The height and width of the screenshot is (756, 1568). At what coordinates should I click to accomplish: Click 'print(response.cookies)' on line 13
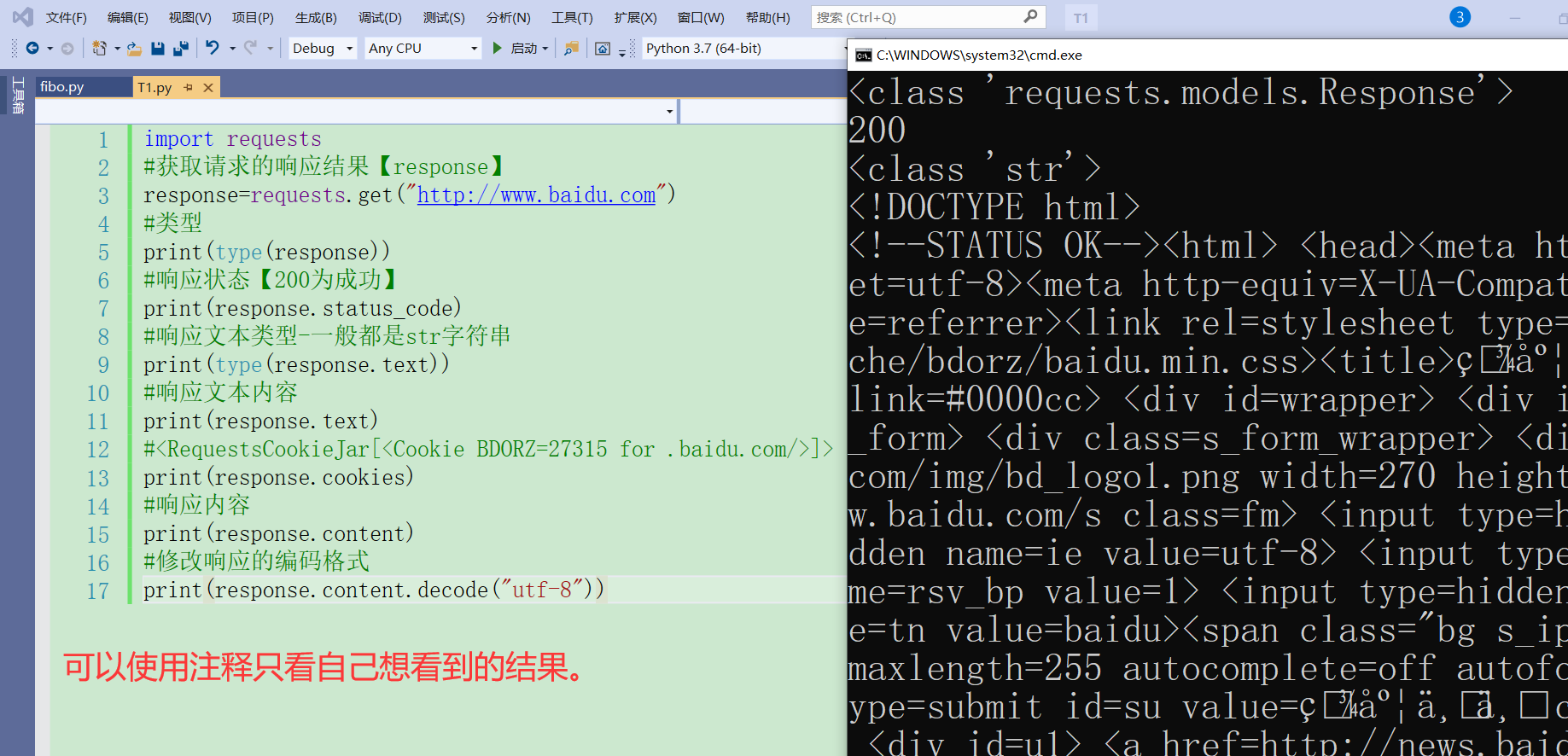(x=278, y=477)
